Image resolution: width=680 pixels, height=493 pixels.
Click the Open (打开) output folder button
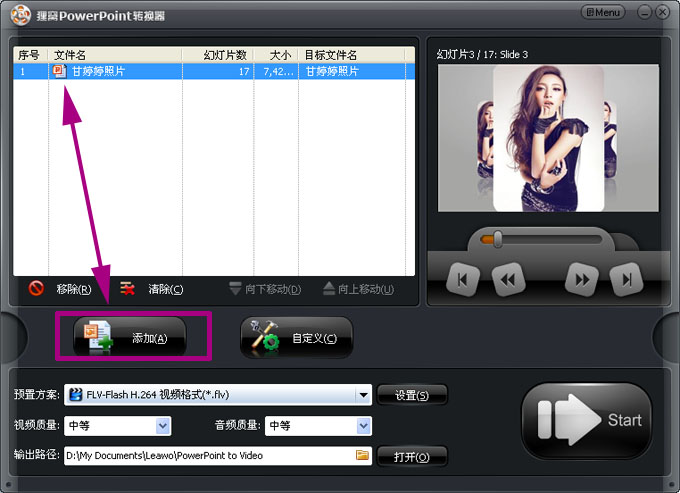tap(411, 457)
